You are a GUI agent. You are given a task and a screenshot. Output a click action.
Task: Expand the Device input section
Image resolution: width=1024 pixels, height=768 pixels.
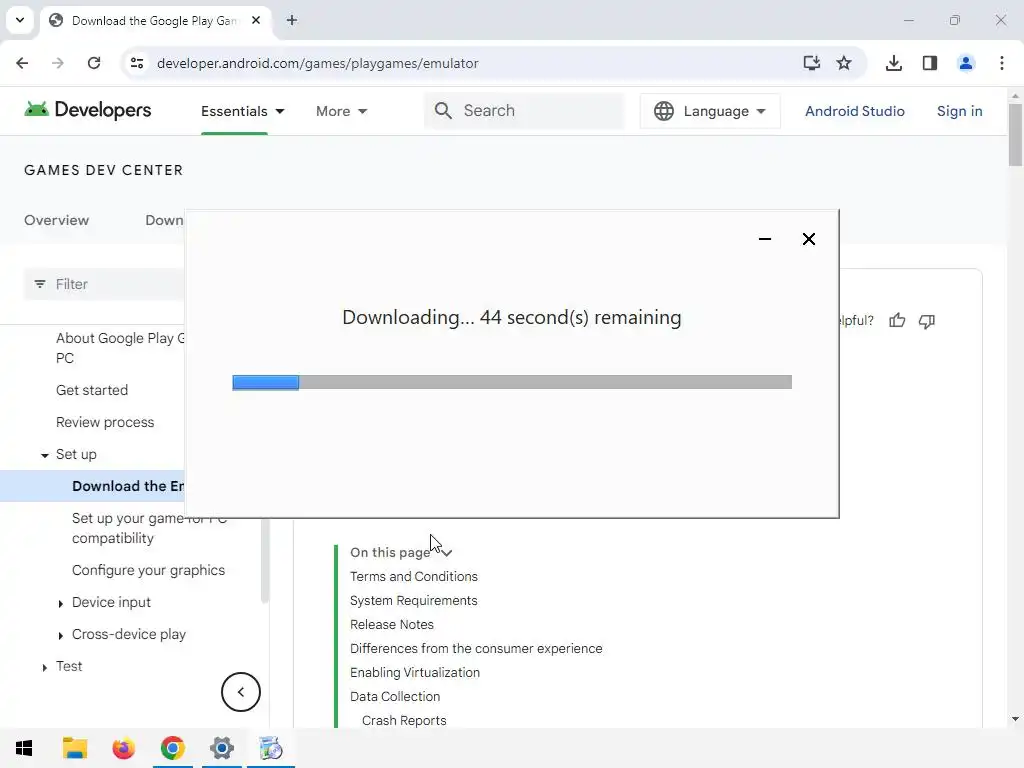[61, 603]
